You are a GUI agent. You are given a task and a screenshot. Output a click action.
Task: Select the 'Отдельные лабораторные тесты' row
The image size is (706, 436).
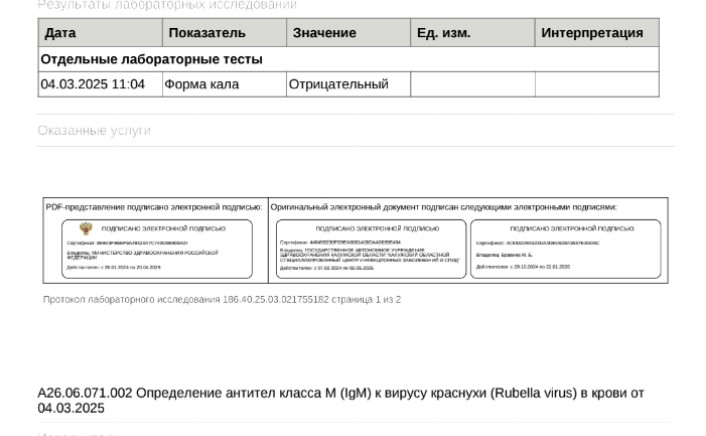pyautogui.click(x=348, y=59)
